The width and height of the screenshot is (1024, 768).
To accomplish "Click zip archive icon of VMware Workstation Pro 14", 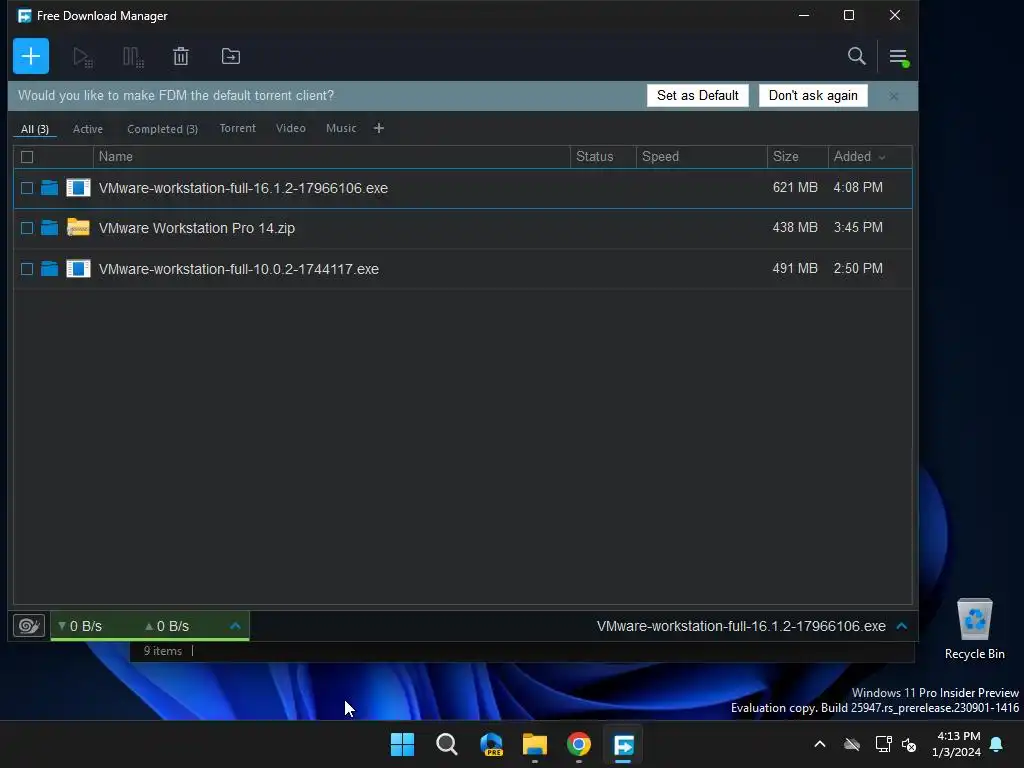I will (78, 227).
